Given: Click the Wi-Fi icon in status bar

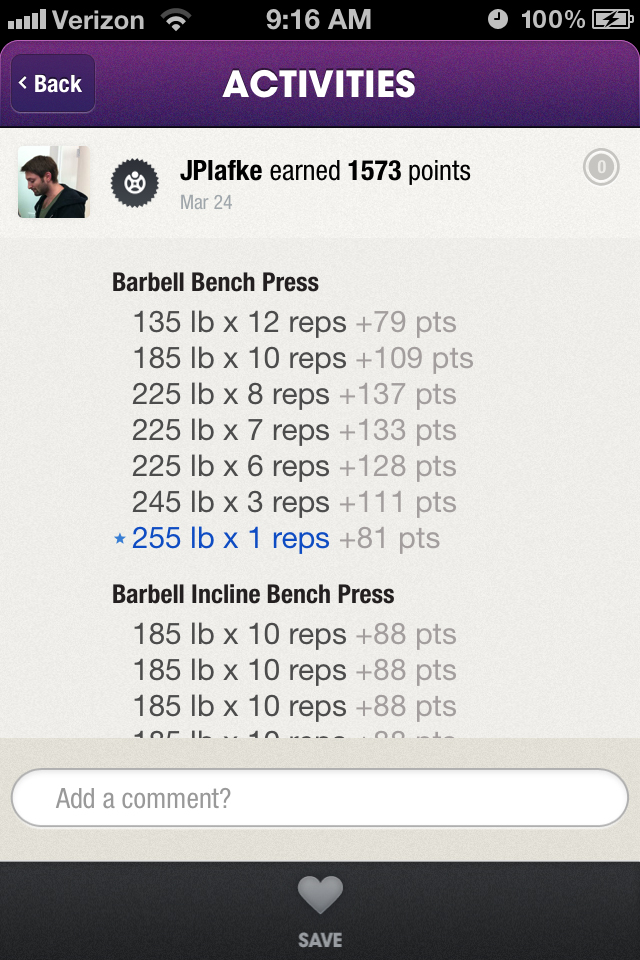Looking at the screenshot, I should click(x=178, y=19).
